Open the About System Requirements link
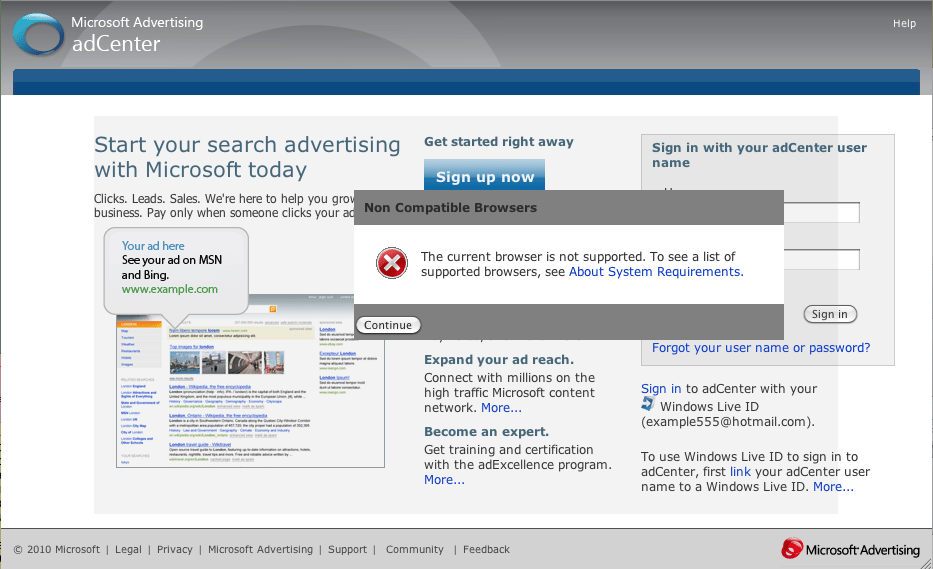Viewport: 933px width, 569px height. pyautogui.click(x=656, y=272)
